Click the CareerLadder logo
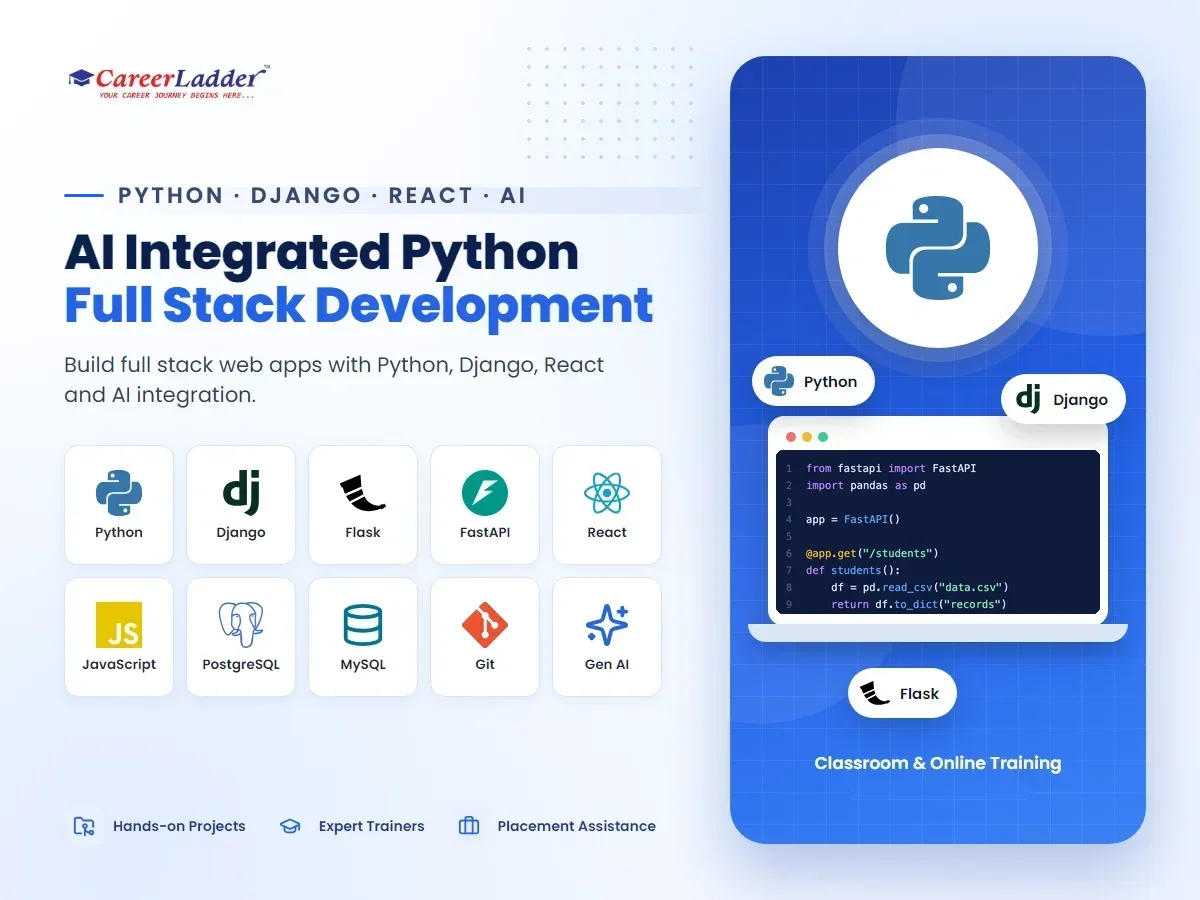The image size is (1200, 900). 169,82
